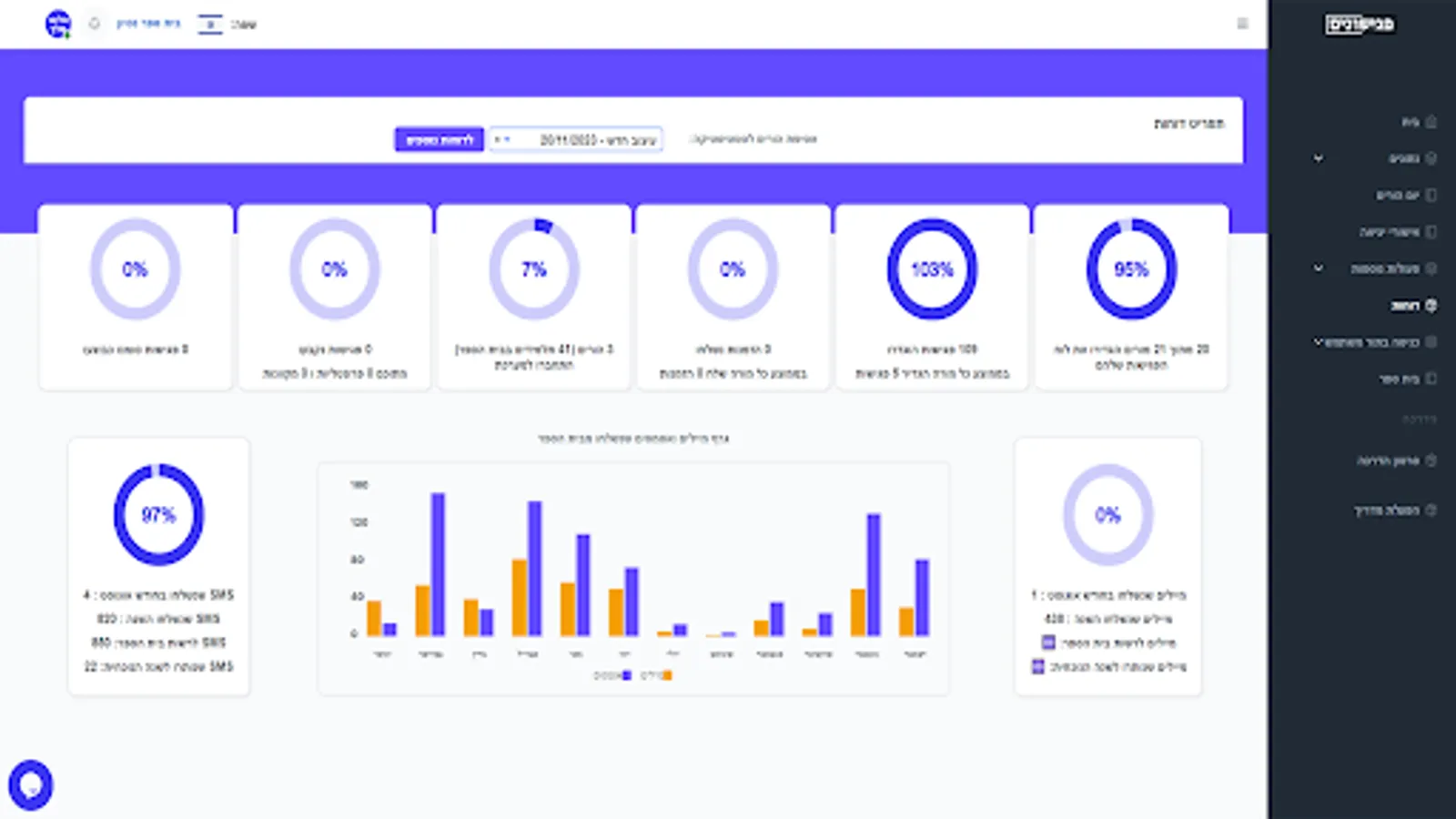Click the chat bubble help widget
1456x819 pixels.
[30, 784]
